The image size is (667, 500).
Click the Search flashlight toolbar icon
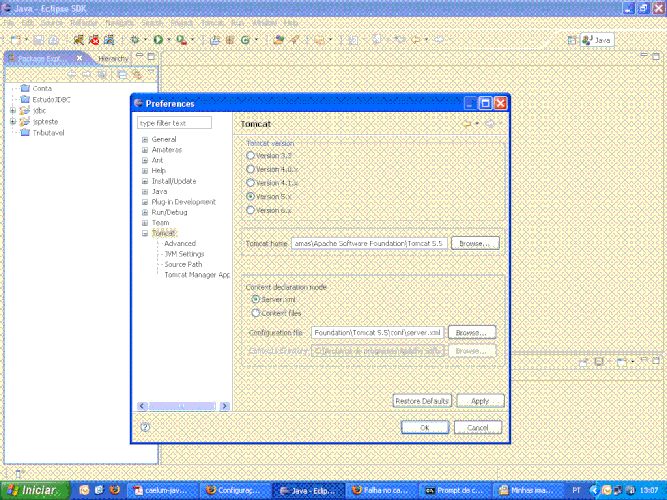tap(294, 40)
